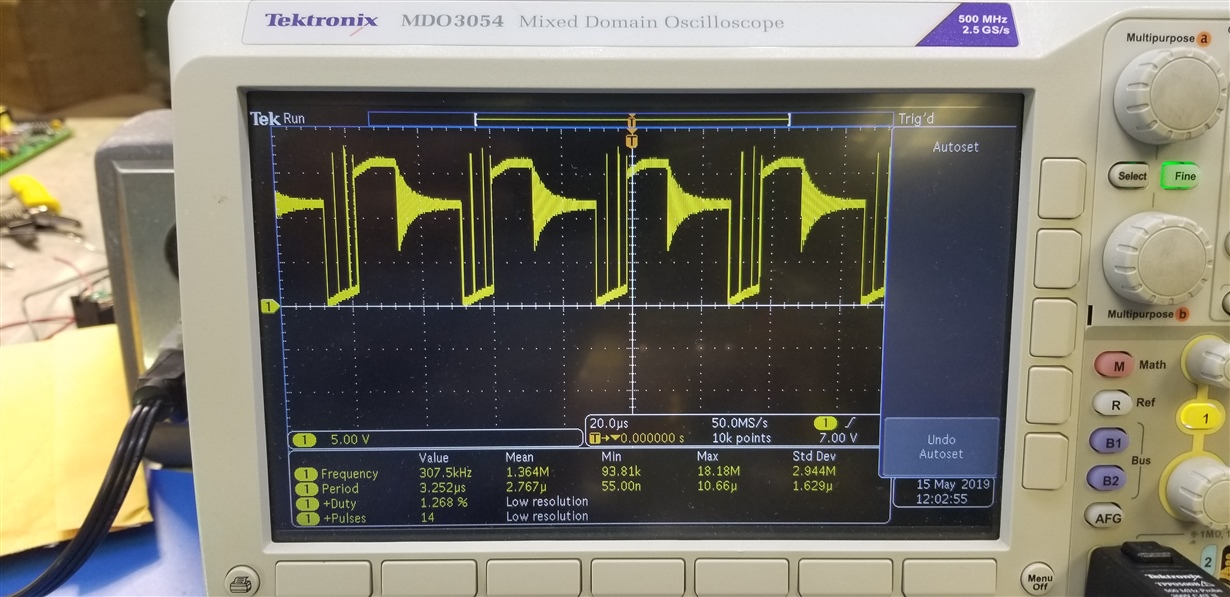The image size is (1230, 597).
Task: Tap the Trig'd trigger status
Action: [x=916, y=119]
